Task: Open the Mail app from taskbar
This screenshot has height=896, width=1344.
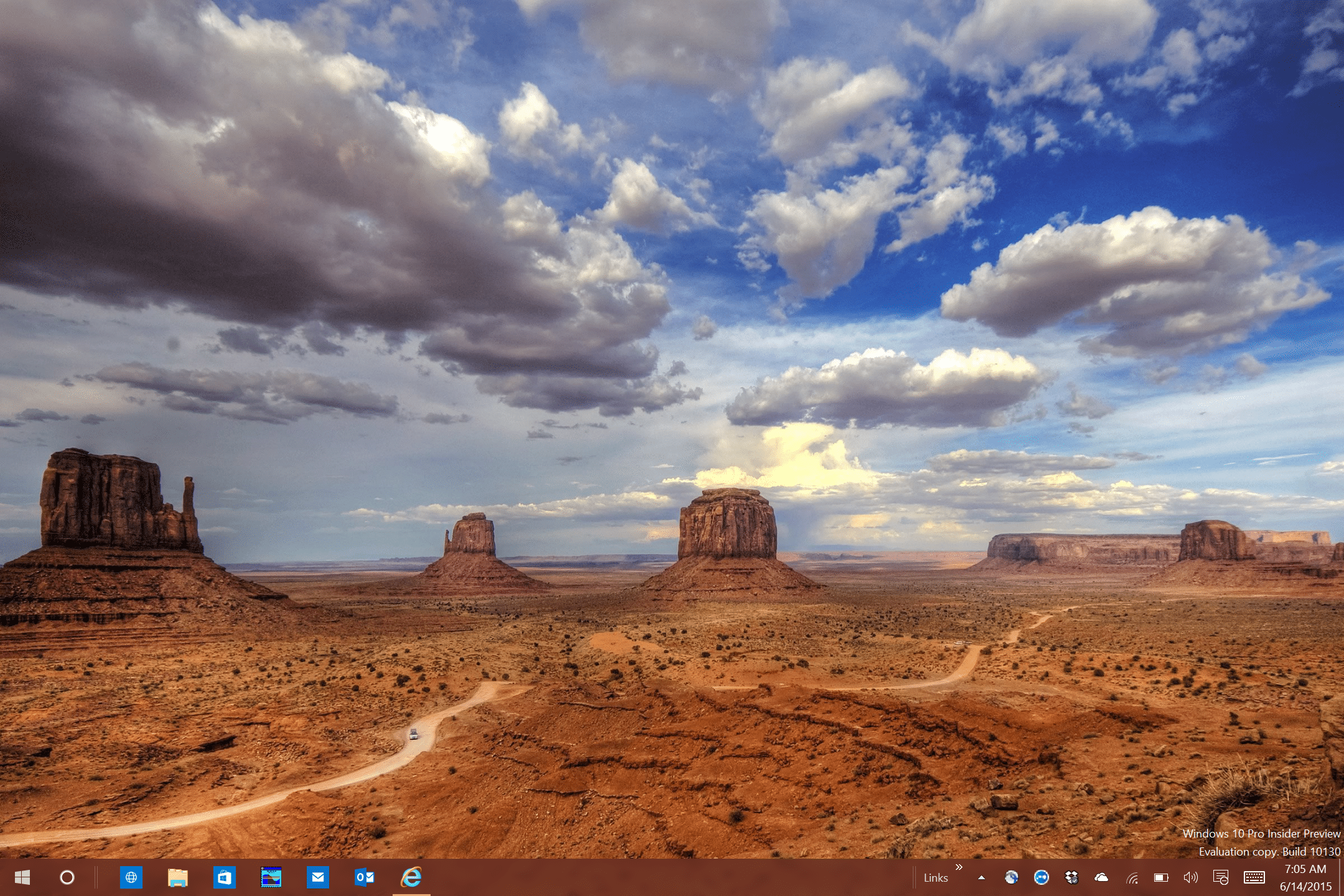Action: tap(318, 877)
